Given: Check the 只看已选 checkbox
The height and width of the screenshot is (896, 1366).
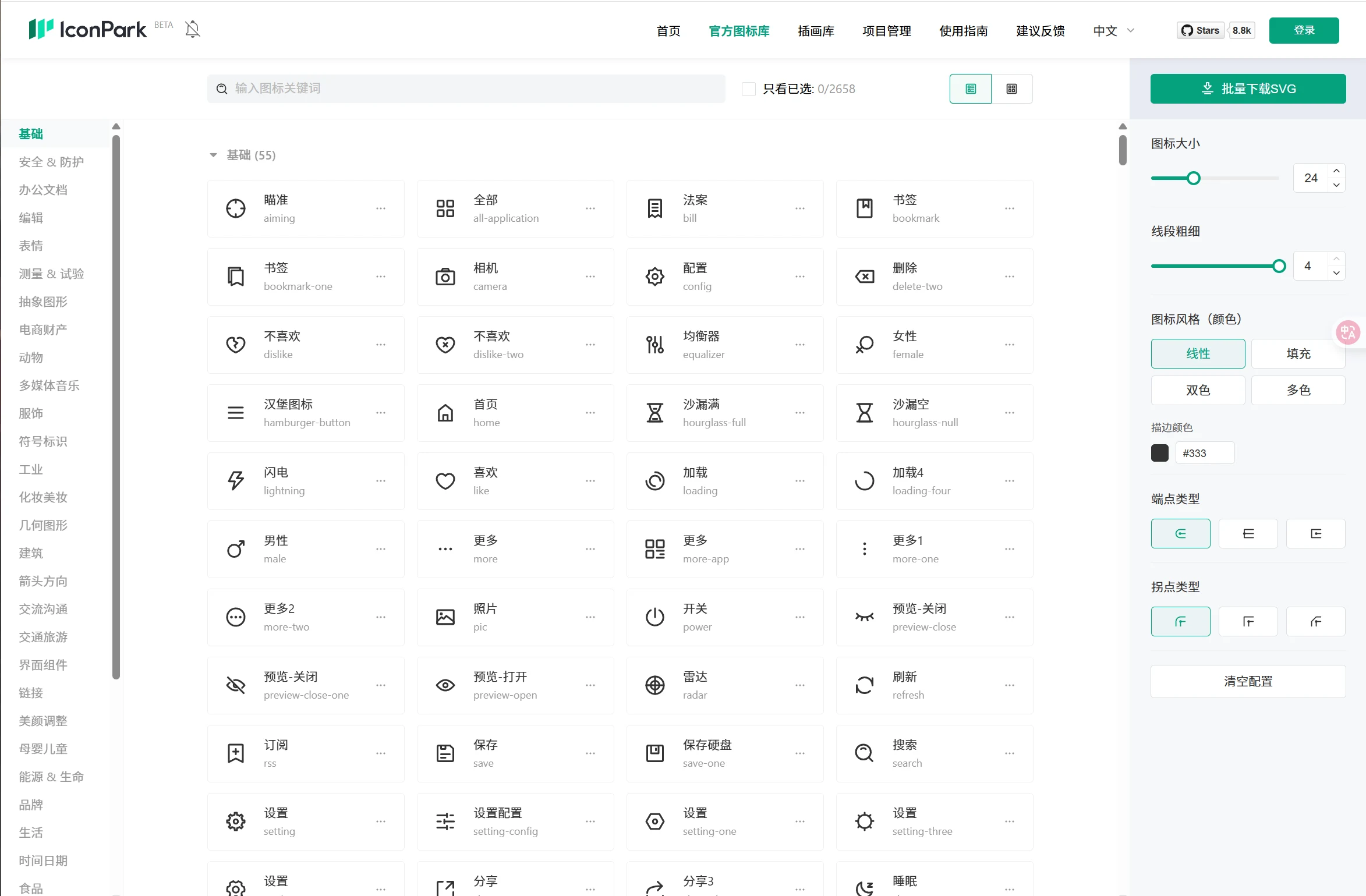Looking at the screenshot, I should pos(749,88).
